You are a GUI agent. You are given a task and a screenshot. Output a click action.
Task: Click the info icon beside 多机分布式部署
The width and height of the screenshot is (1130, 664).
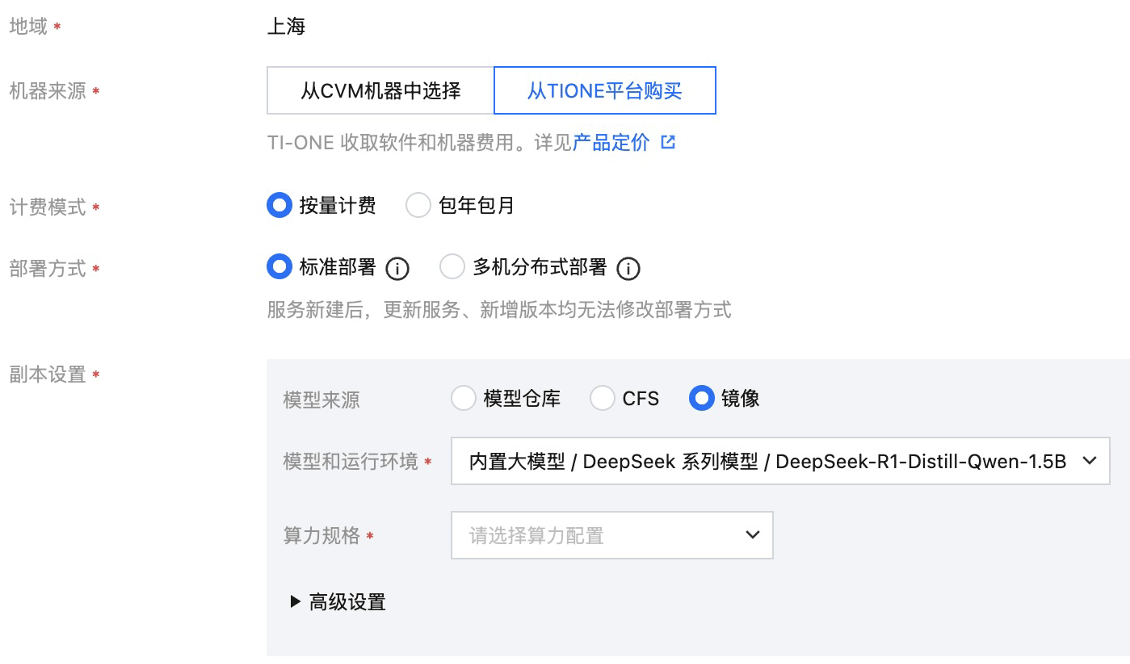628,268
